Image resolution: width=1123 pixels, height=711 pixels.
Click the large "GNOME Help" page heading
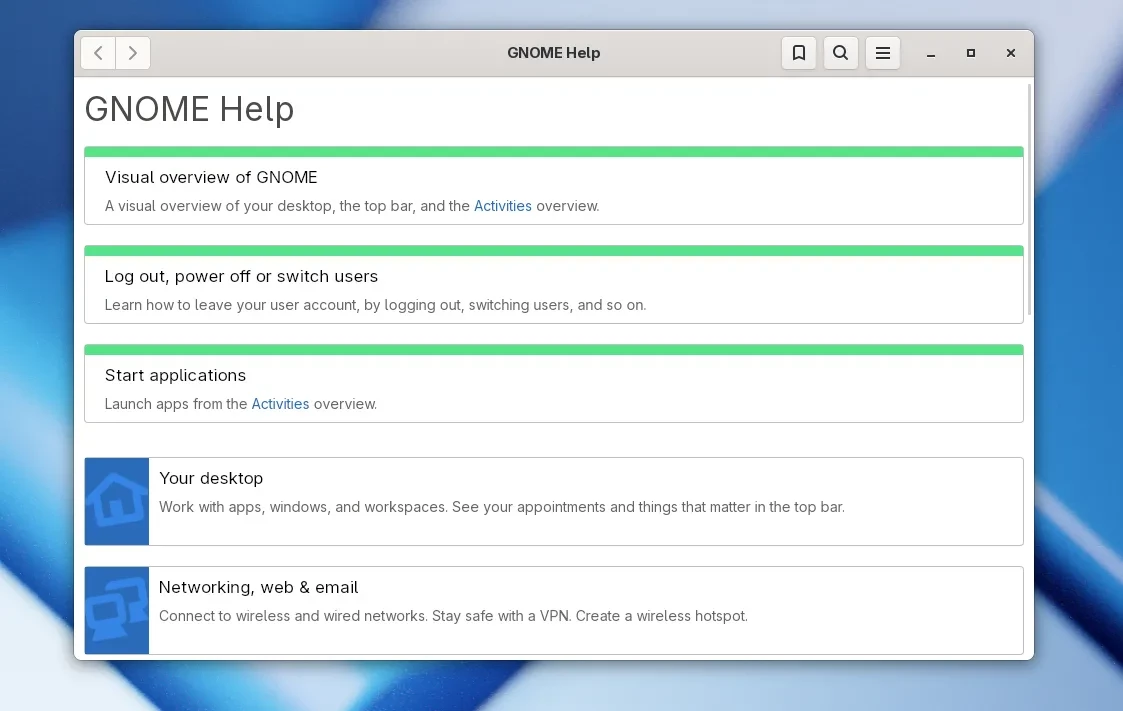pyautogui.click(x=189, y=109)
